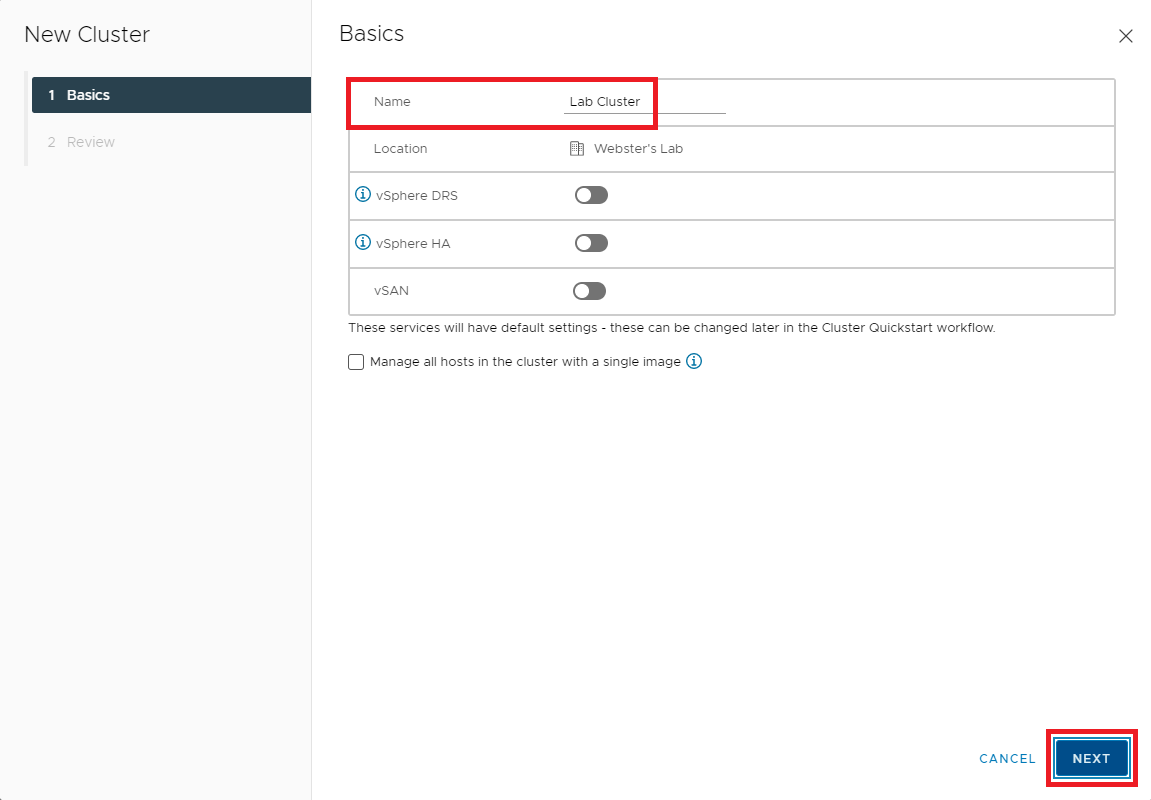
Task: Click the vSphere DRS label
Action: coord(416,196)
